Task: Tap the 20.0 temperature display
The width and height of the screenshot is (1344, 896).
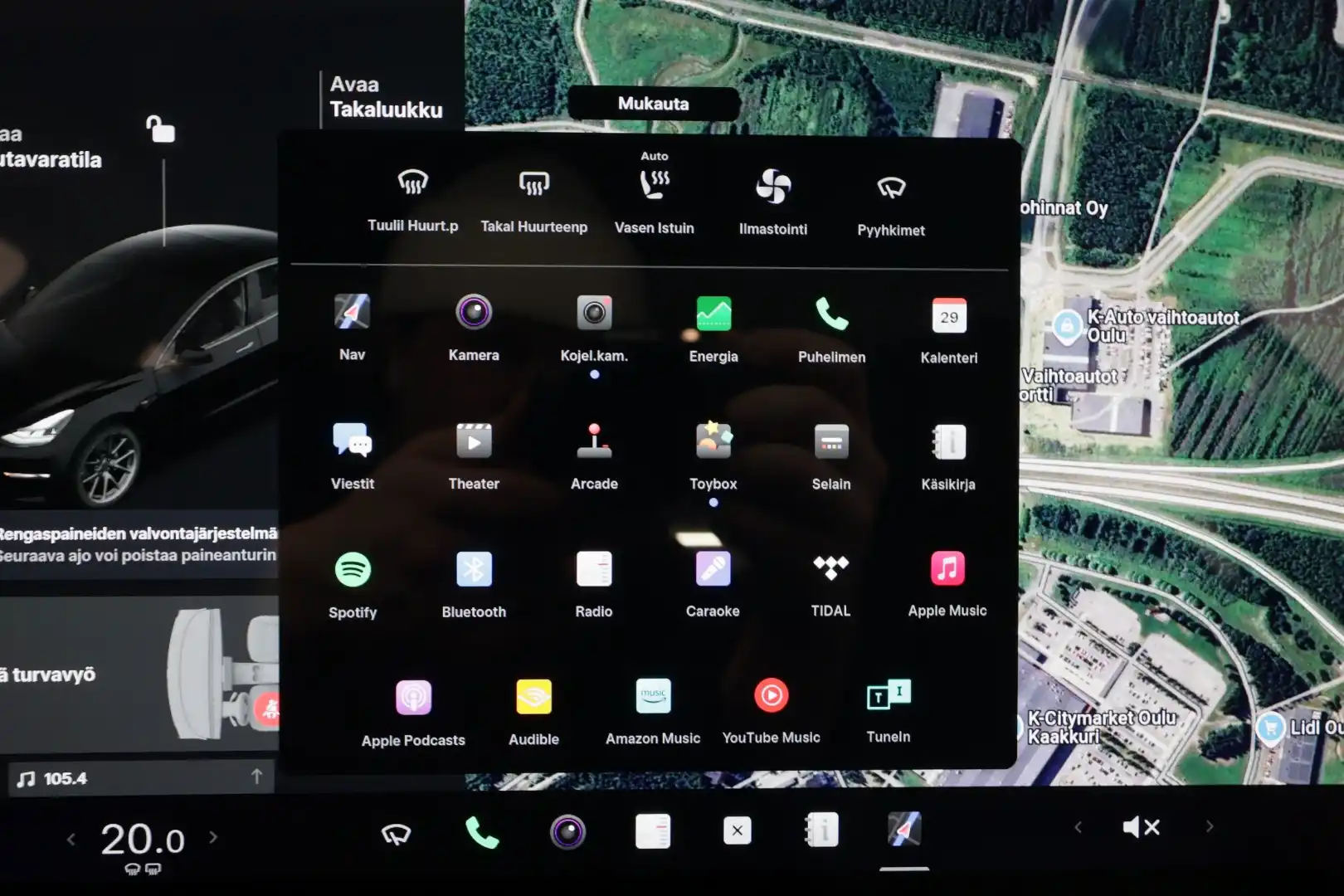Action: pos(142,840)
